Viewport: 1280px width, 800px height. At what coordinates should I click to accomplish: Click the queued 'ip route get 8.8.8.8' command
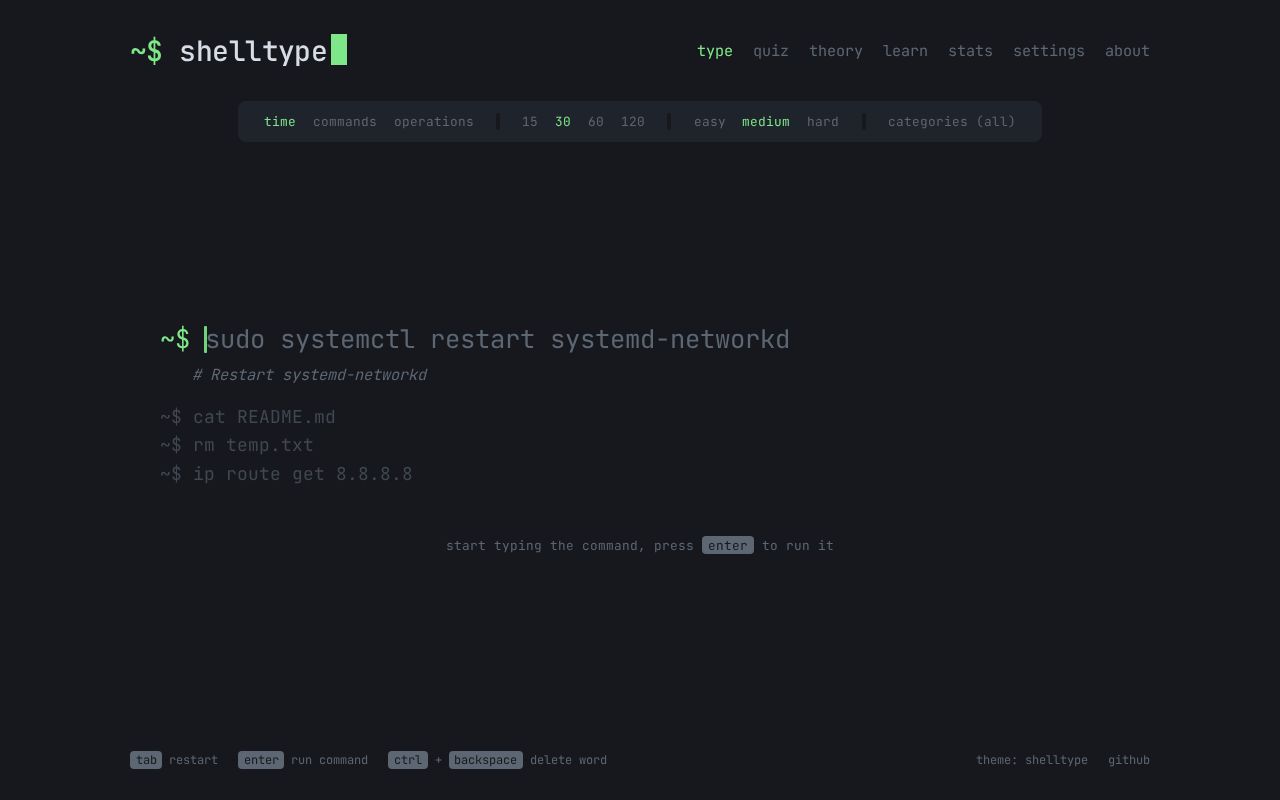pos(286,474)
